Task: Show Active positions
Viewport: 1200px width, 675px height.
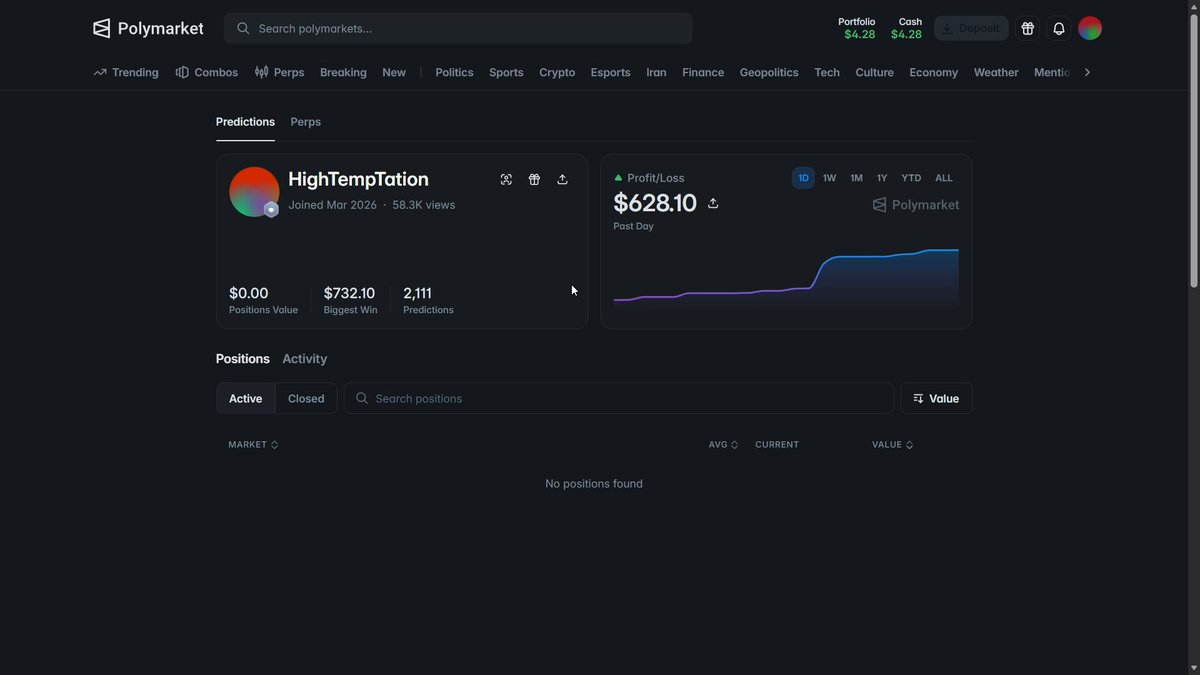Action: 245,398
